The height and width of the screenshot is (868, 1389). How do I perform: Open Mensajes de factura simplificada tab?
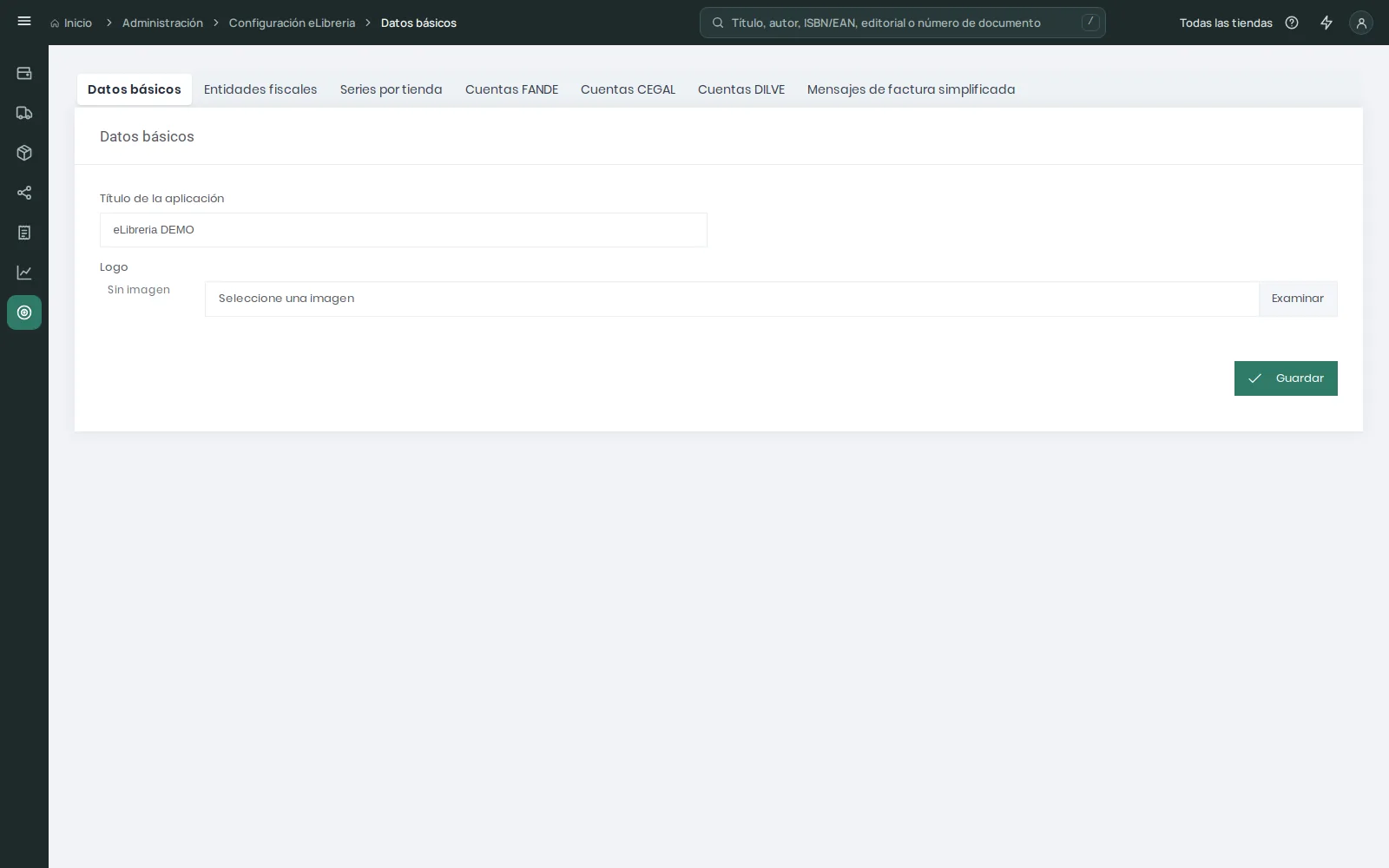pyautogui.click(x=911, y=89)
